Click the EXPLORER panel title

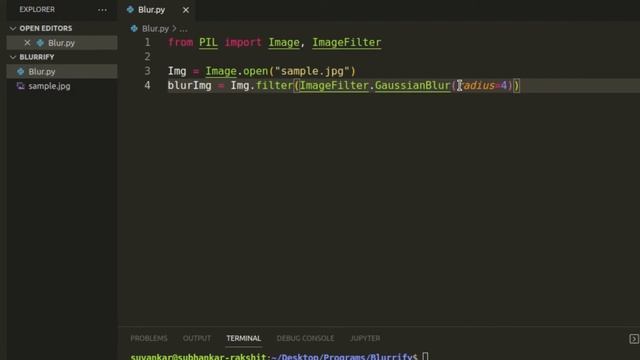click(x=37, y=9)
